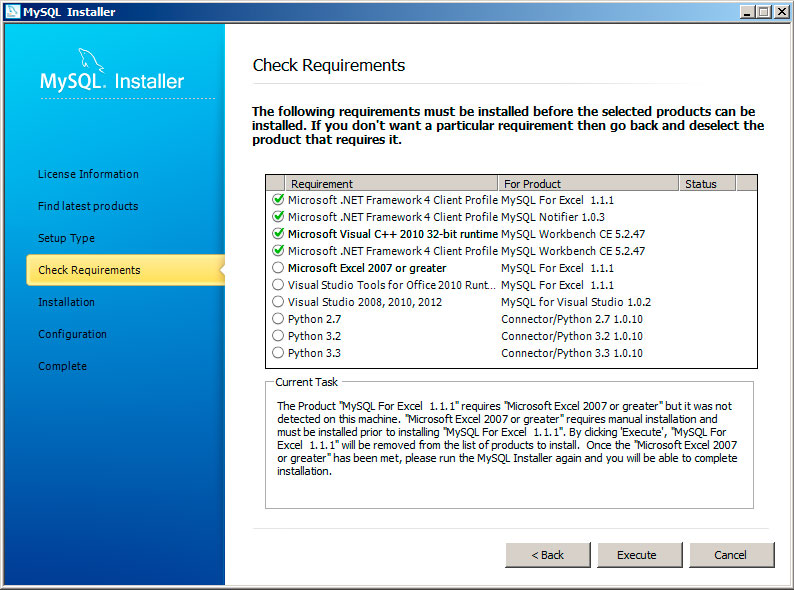This screenshot has height=590, width=794.
Task: Click 'MySQL for Visual Studio 1.0.2' product cell
Action: [576, 302]
